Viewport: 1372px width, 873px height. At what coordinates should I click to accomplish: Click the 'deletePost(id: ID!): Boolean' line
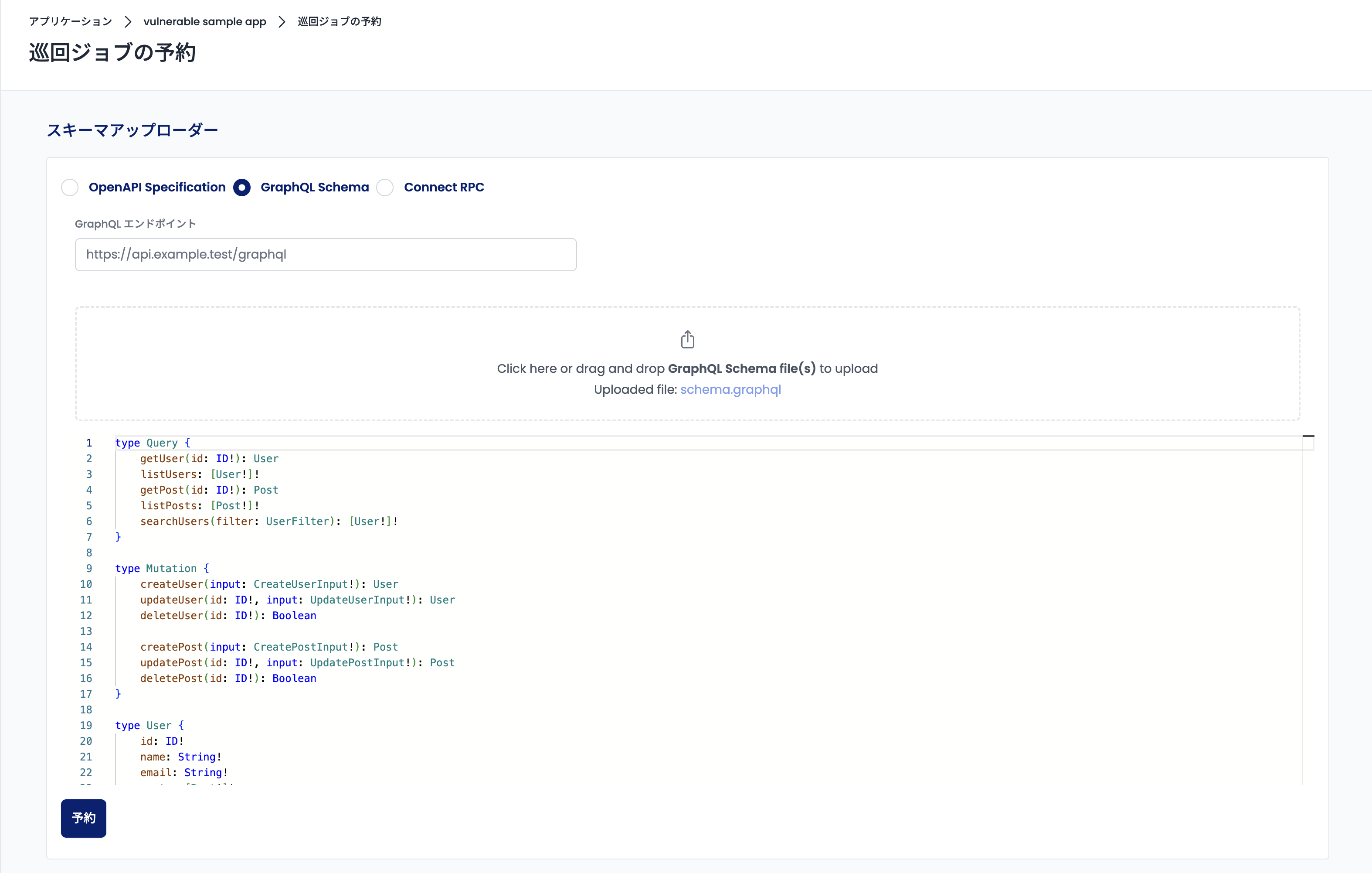(x=228, y=679)
